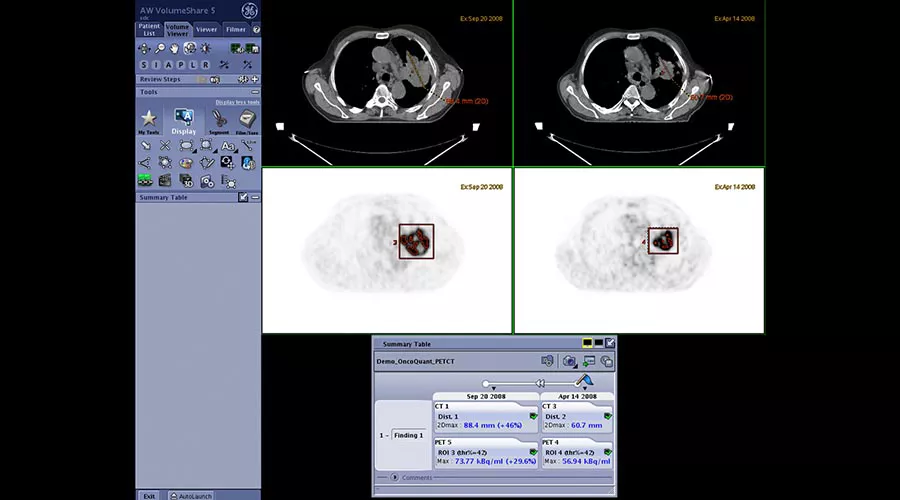Open the Film/Save tools category
900x500 pixels.
pyautogui.click(x=247, y=122)
